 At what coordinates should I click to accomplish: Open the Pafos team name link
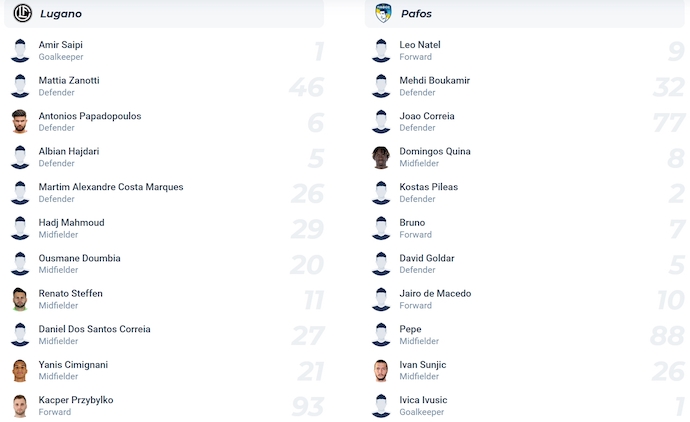[416, 14]
